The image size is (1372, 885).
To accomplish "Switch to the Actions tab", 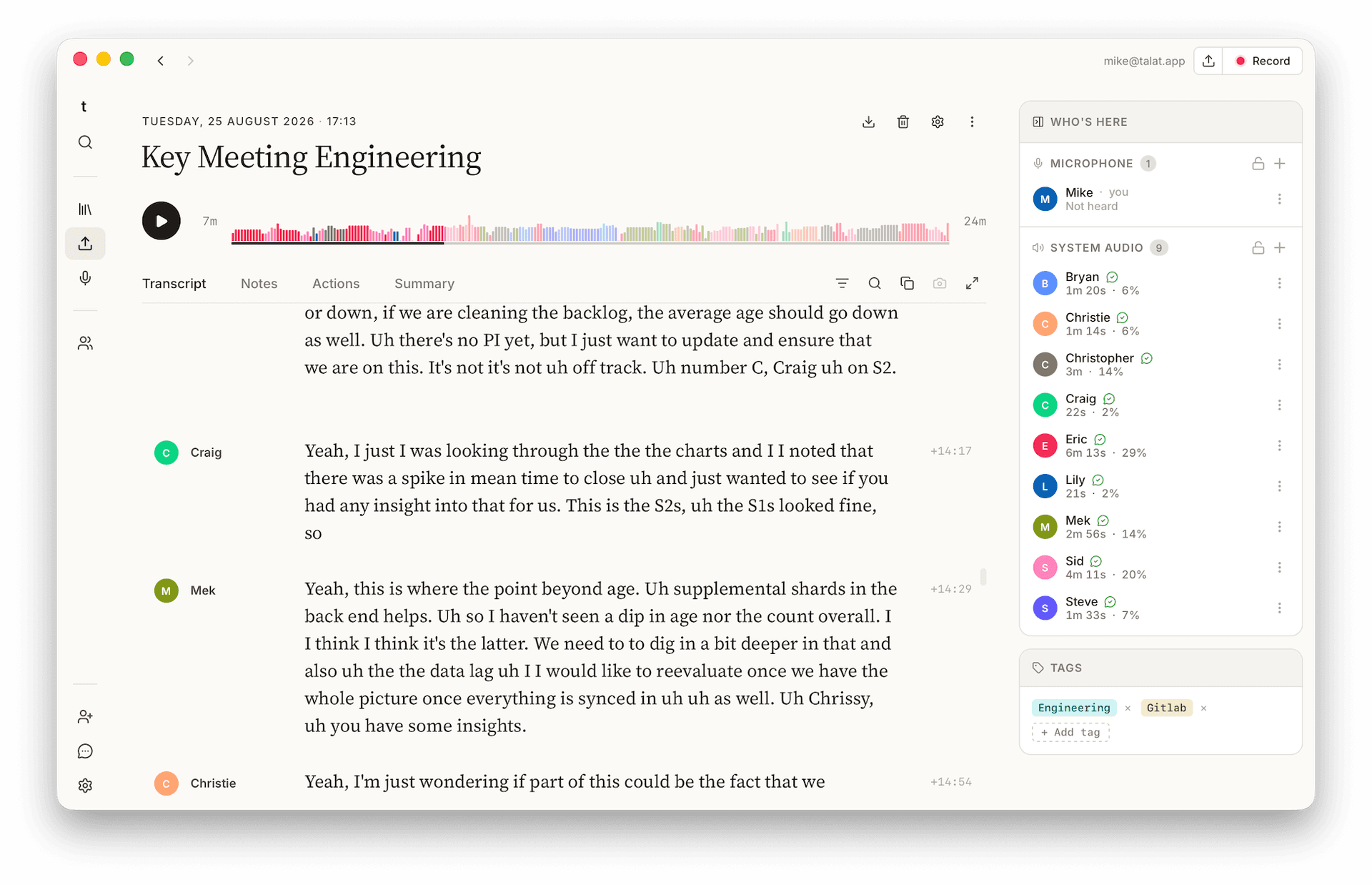I will coord(335,284).
